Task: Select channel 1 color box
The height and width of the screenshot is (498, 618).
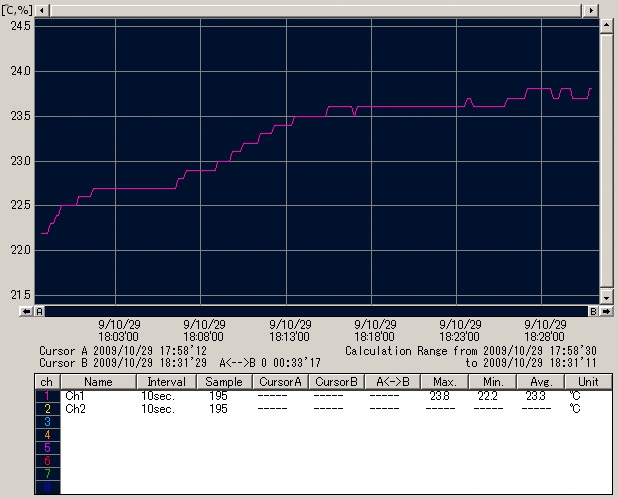Action: (x=47, y=396)
